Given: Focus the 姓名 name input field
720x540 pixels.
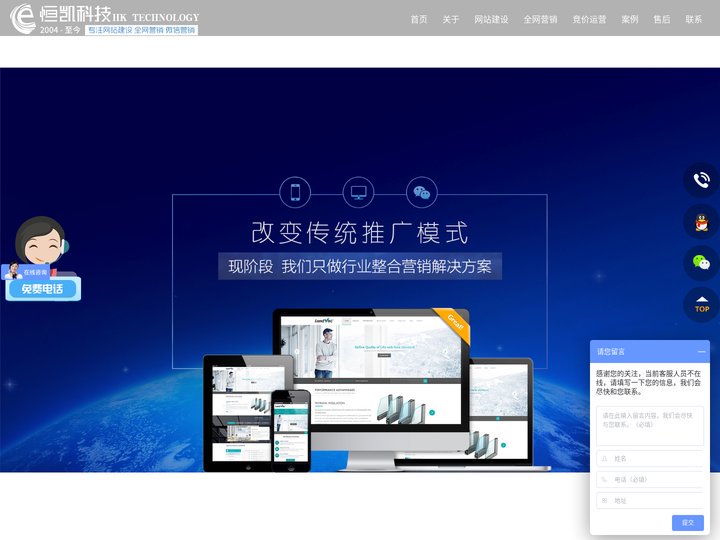Looking at the screenshot, I should [x=650, y=459].
